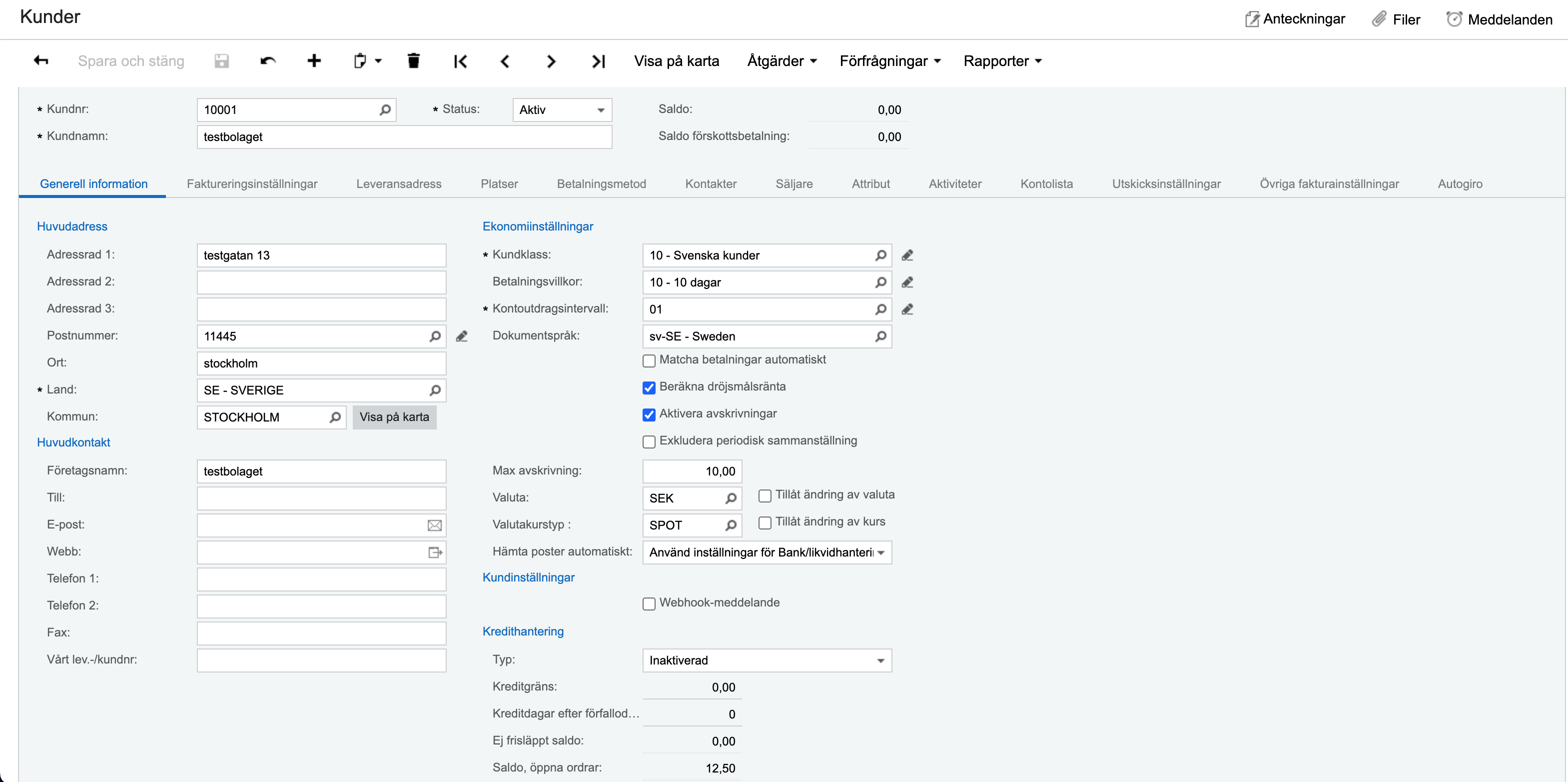The width and height of the screenshot is (1568, 782).
Task: Go to next record arrow
Action: click(551, 61)
